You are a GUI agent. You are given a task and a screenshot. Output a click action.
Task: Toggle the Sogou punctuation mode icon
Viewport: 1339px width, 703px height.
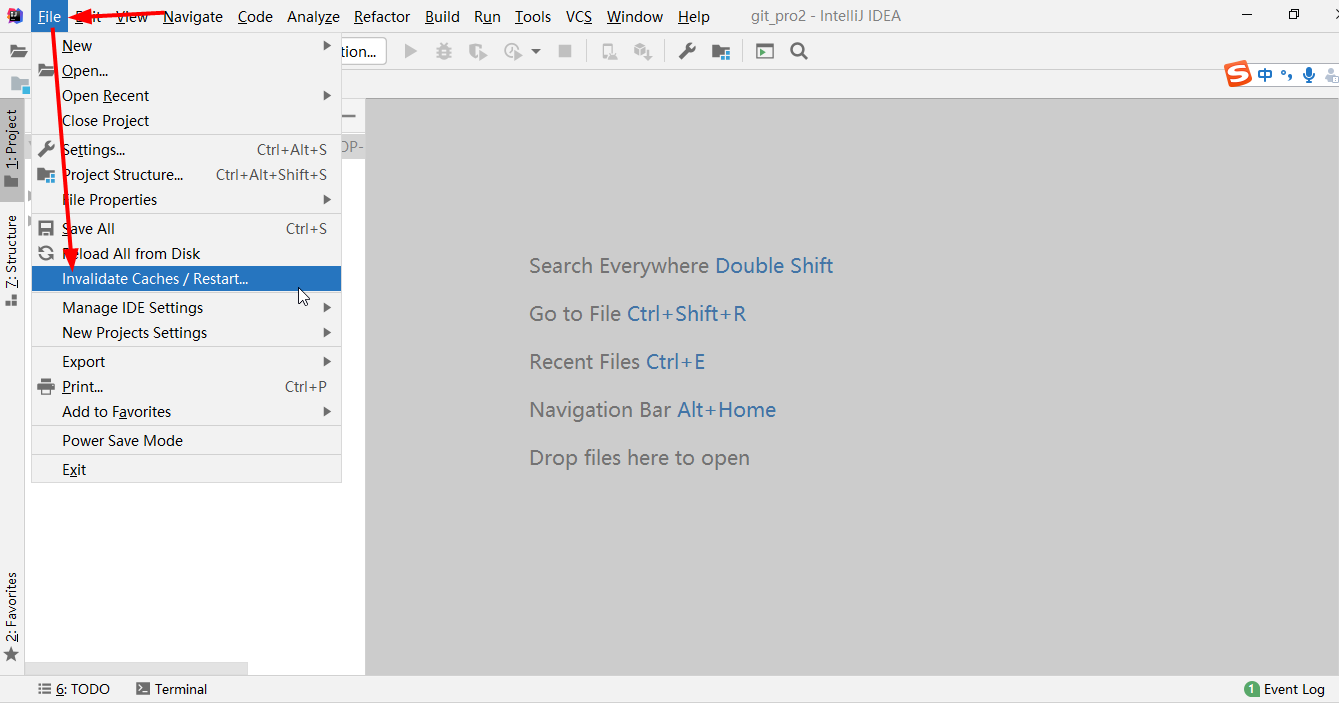pos(1287,75)
